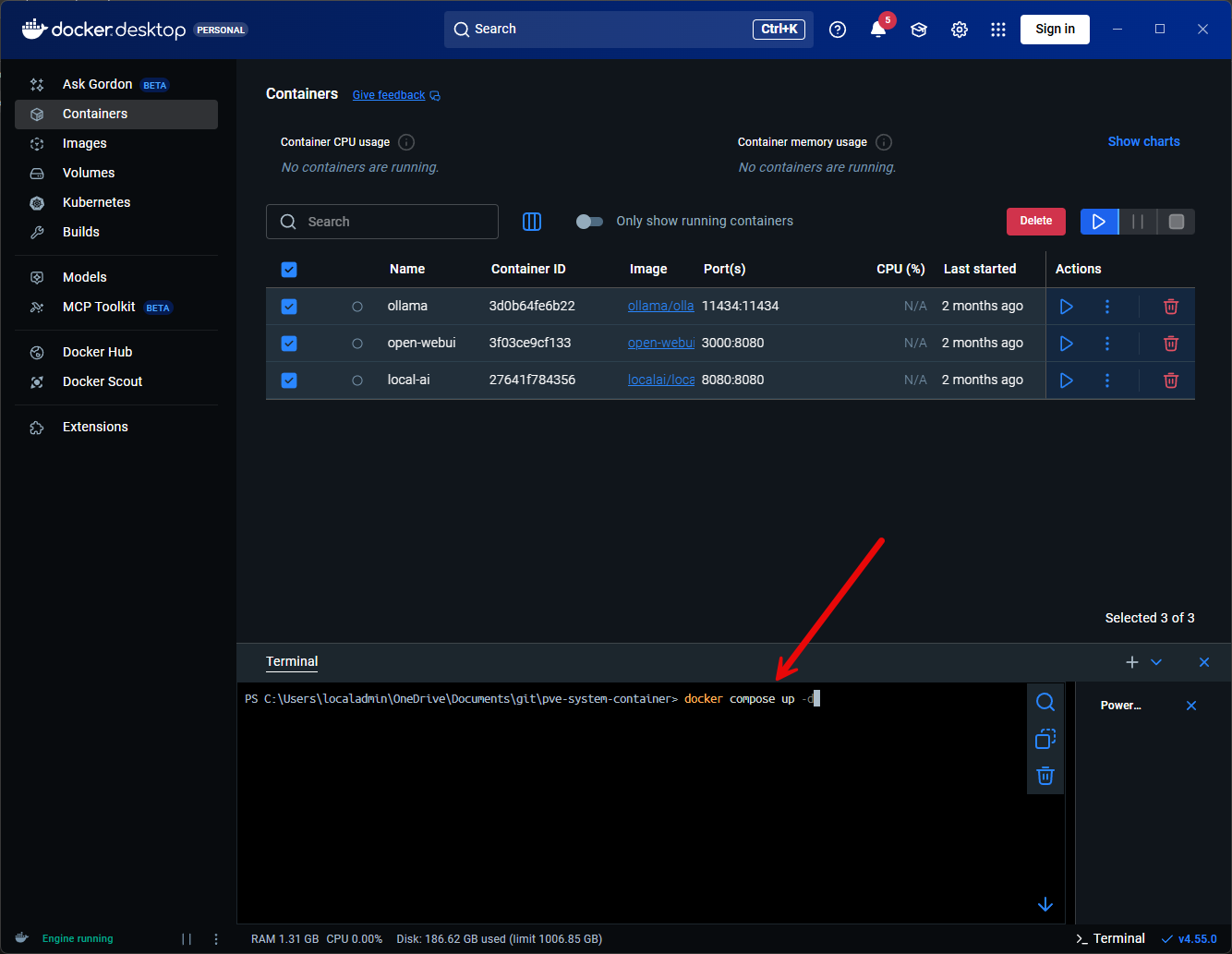Delete the ollama container with trash icon
The width and height of the screenshot is (1232, 954).
[1171, 307]
